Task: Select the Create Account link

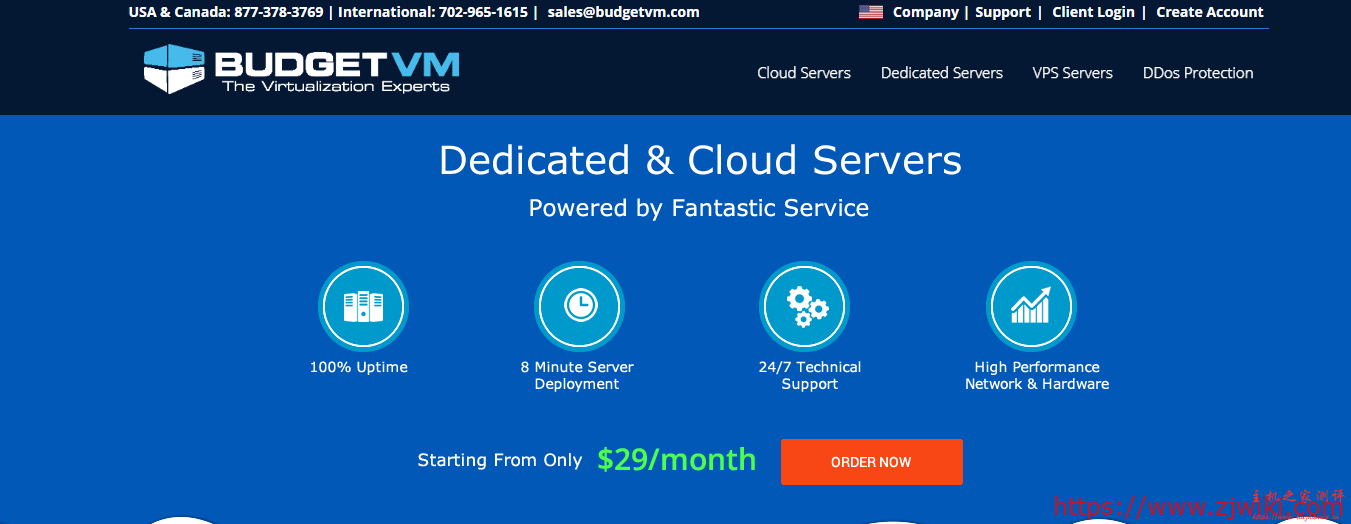Action: [x=1209, y=13]
